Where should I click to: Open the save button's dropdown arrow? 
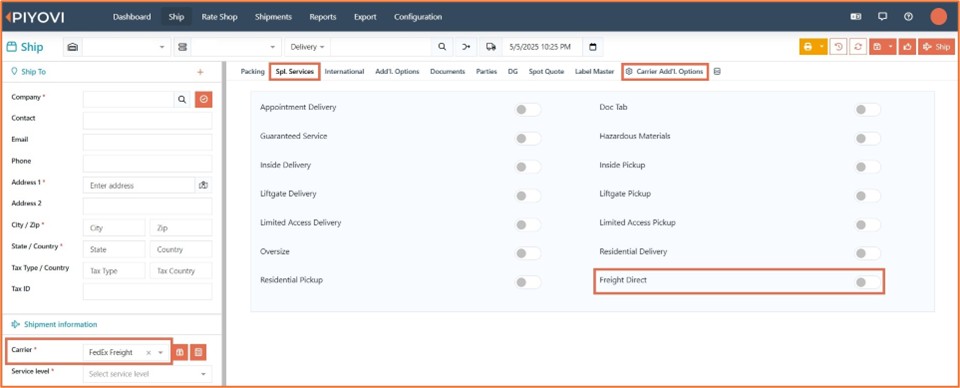(891, 47)
